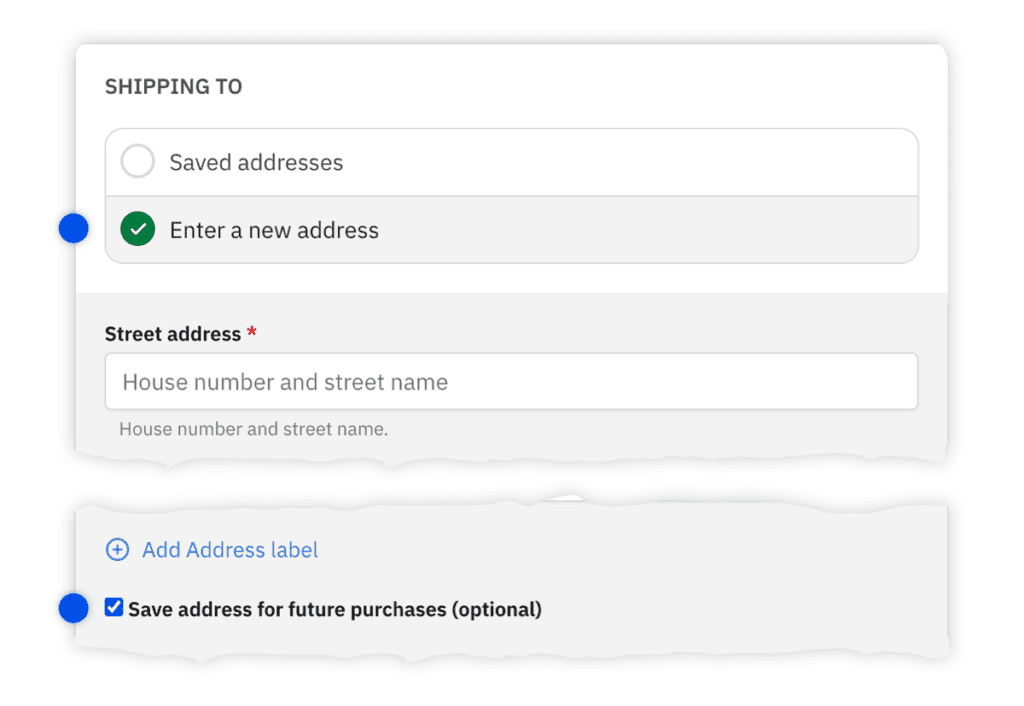Click the circled plus Add Address label icon
Screen dimensions: 1024x706
pos(117,549)
